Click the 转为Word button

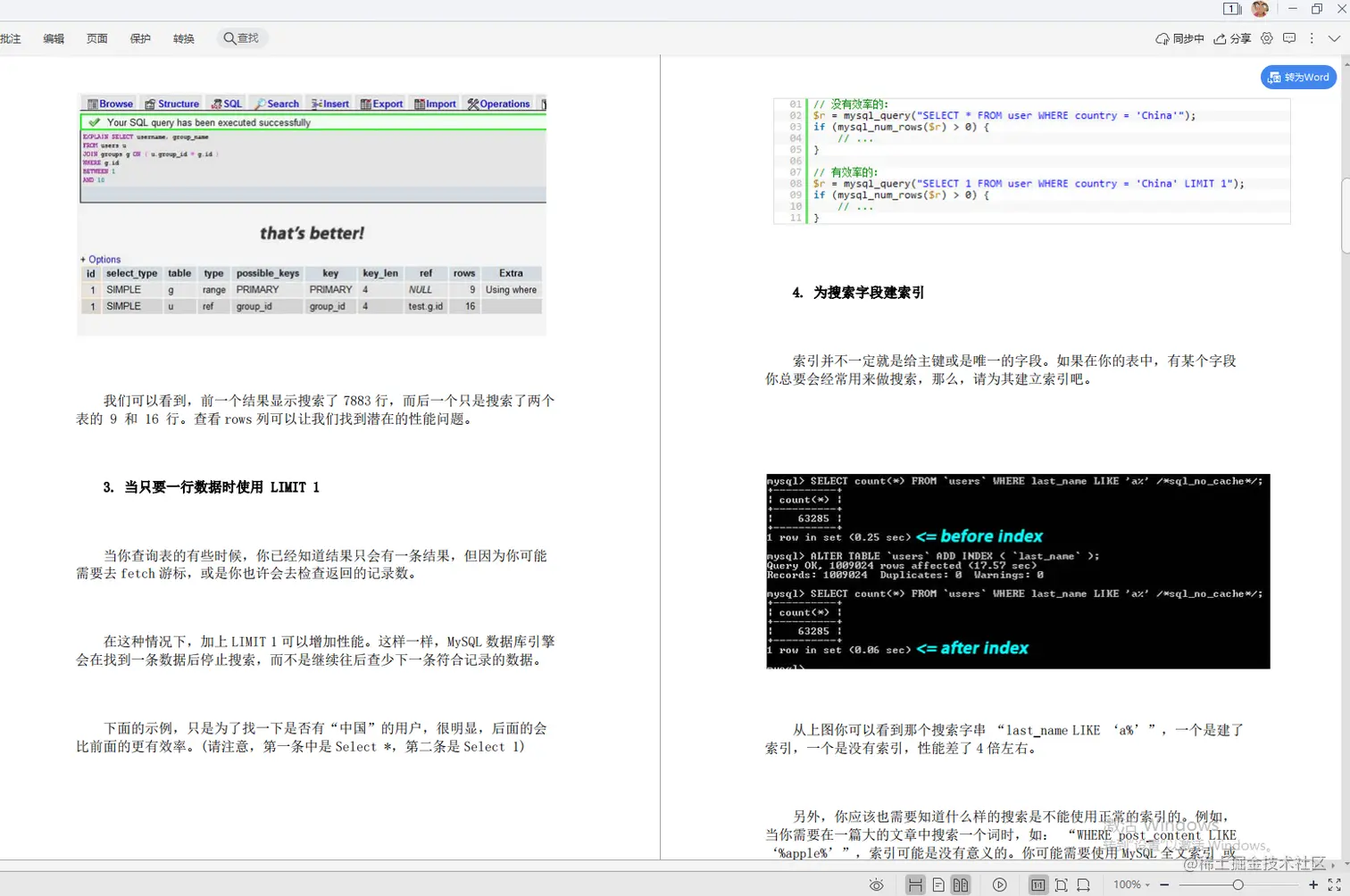1298,77
